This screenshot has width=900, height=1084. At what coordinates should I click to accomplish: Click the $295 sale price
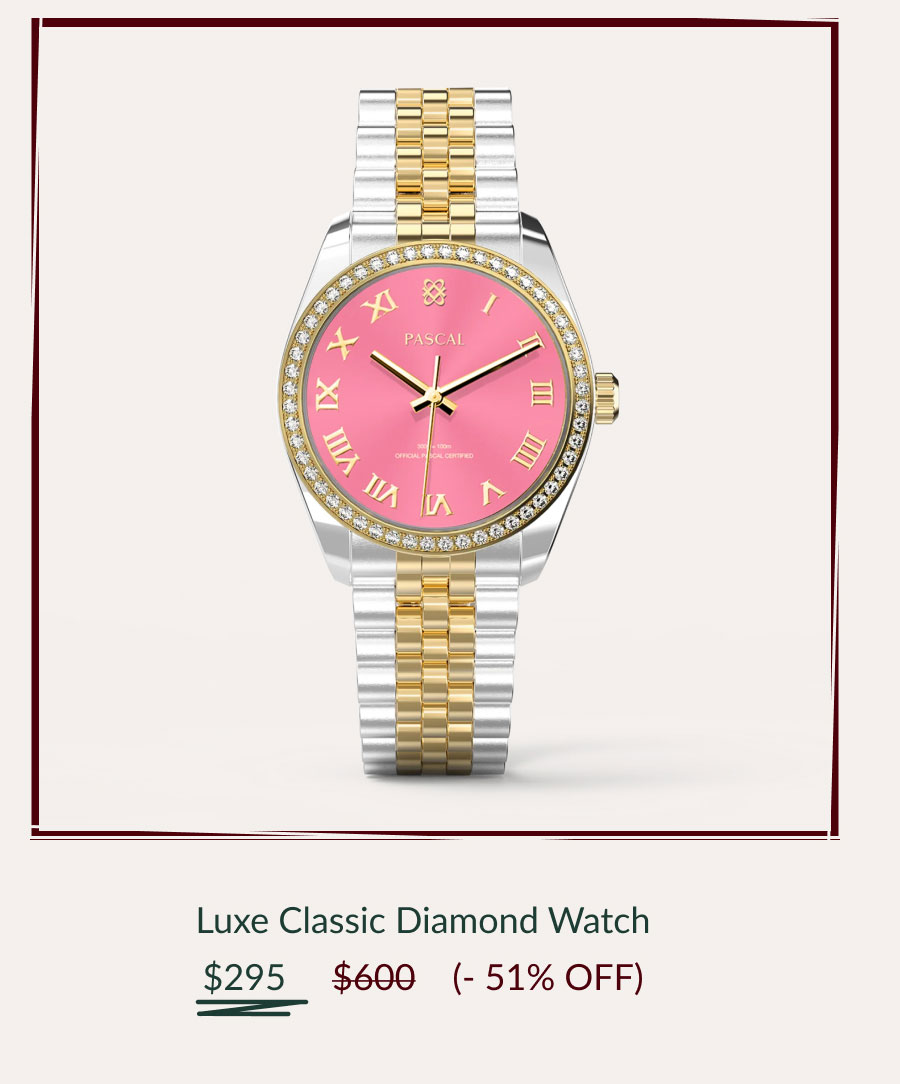point(244,977)
